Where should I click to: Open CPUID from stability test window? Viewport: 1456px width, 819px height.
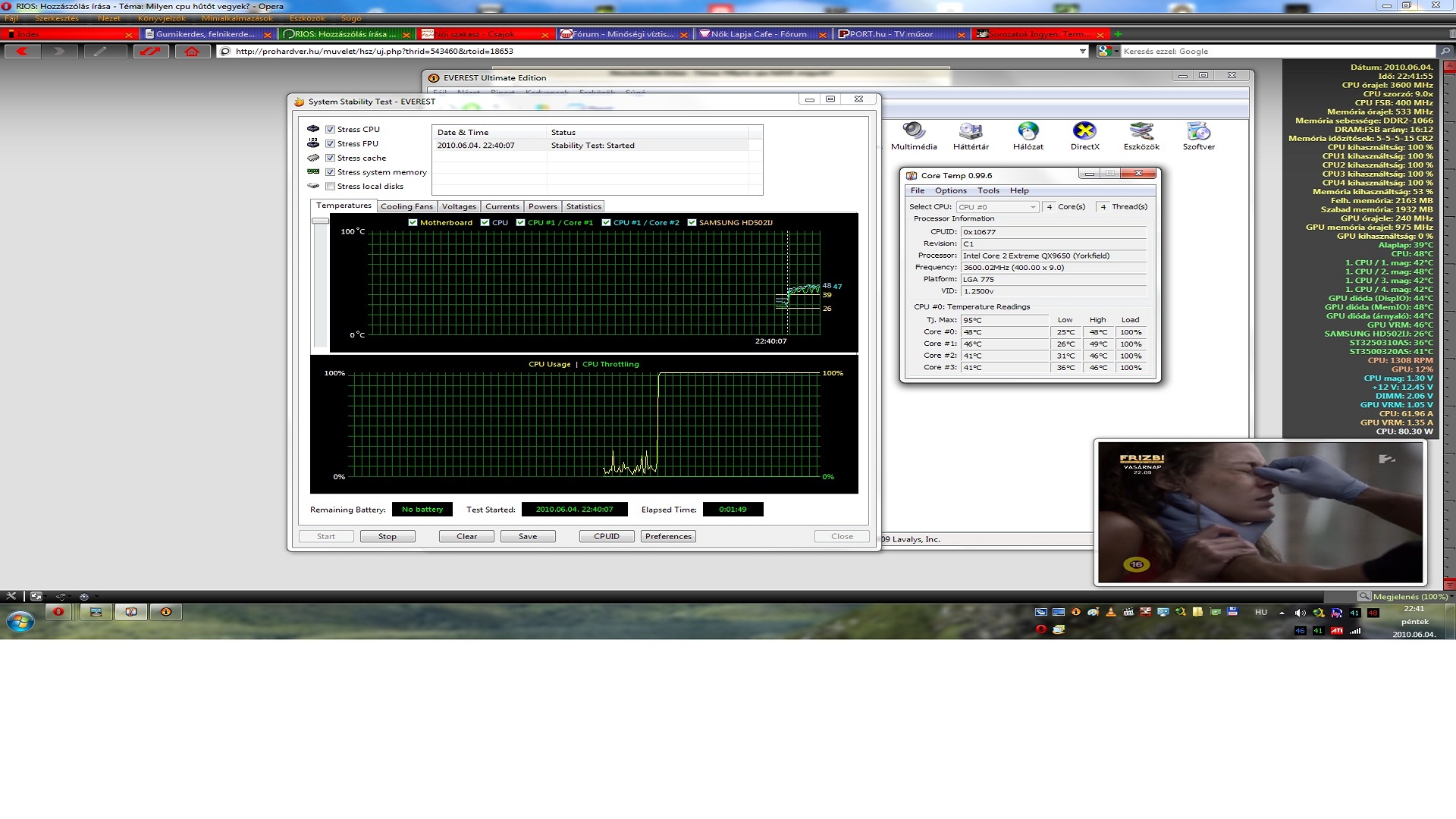tap(607, 536)
